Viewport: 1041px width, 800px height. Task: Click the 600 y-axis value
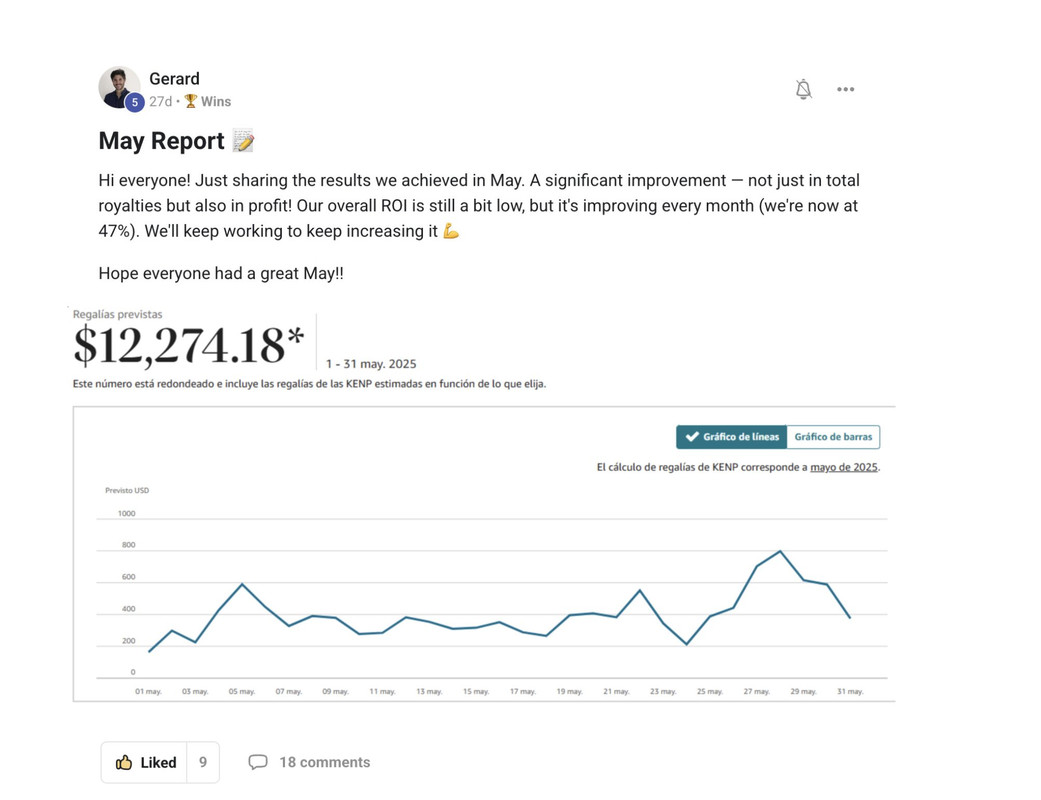[x=128, y=577]
